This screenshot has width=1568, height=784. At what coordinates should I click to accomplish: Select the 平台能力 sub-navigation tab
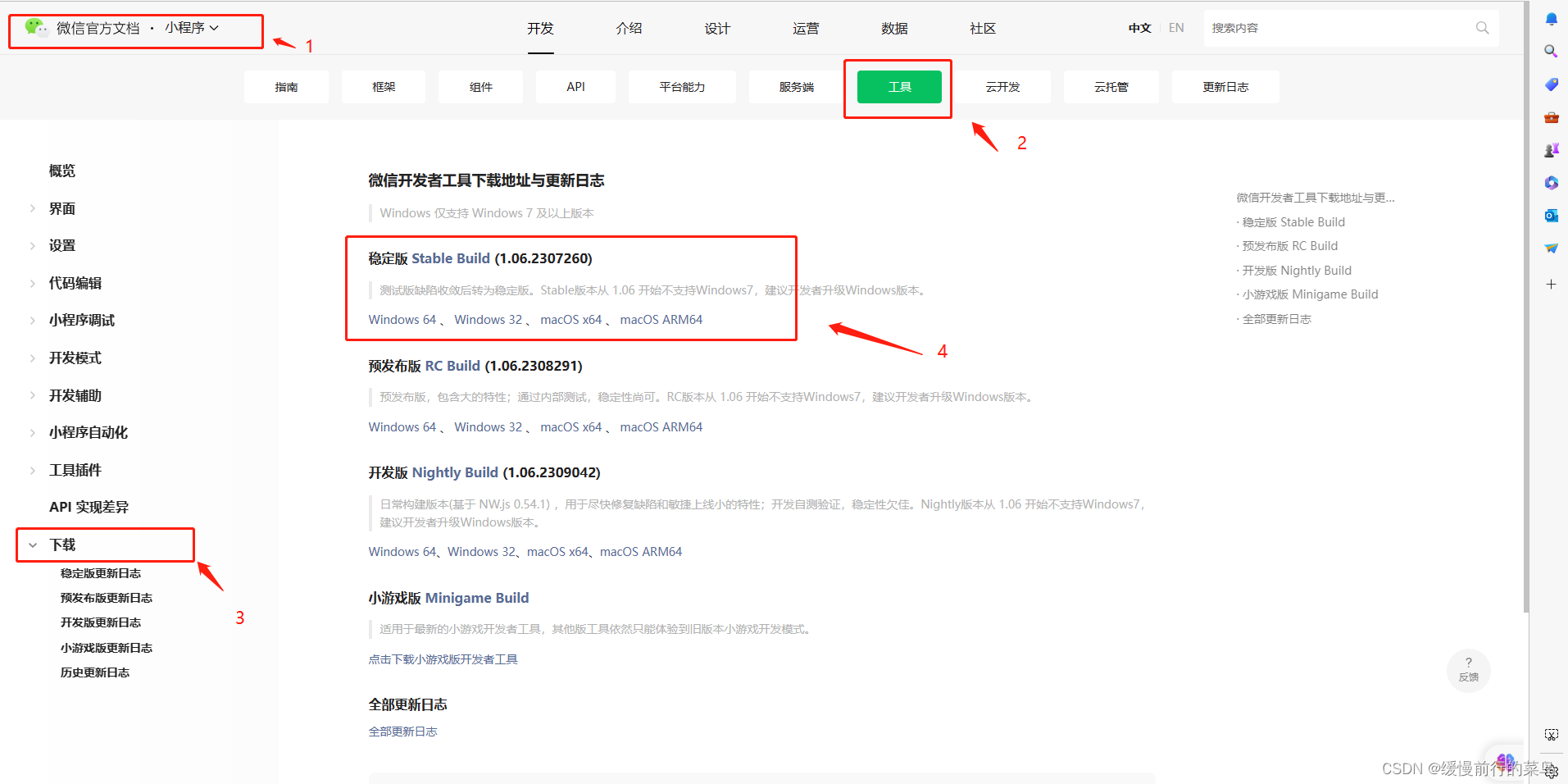(x=682, y=87)
